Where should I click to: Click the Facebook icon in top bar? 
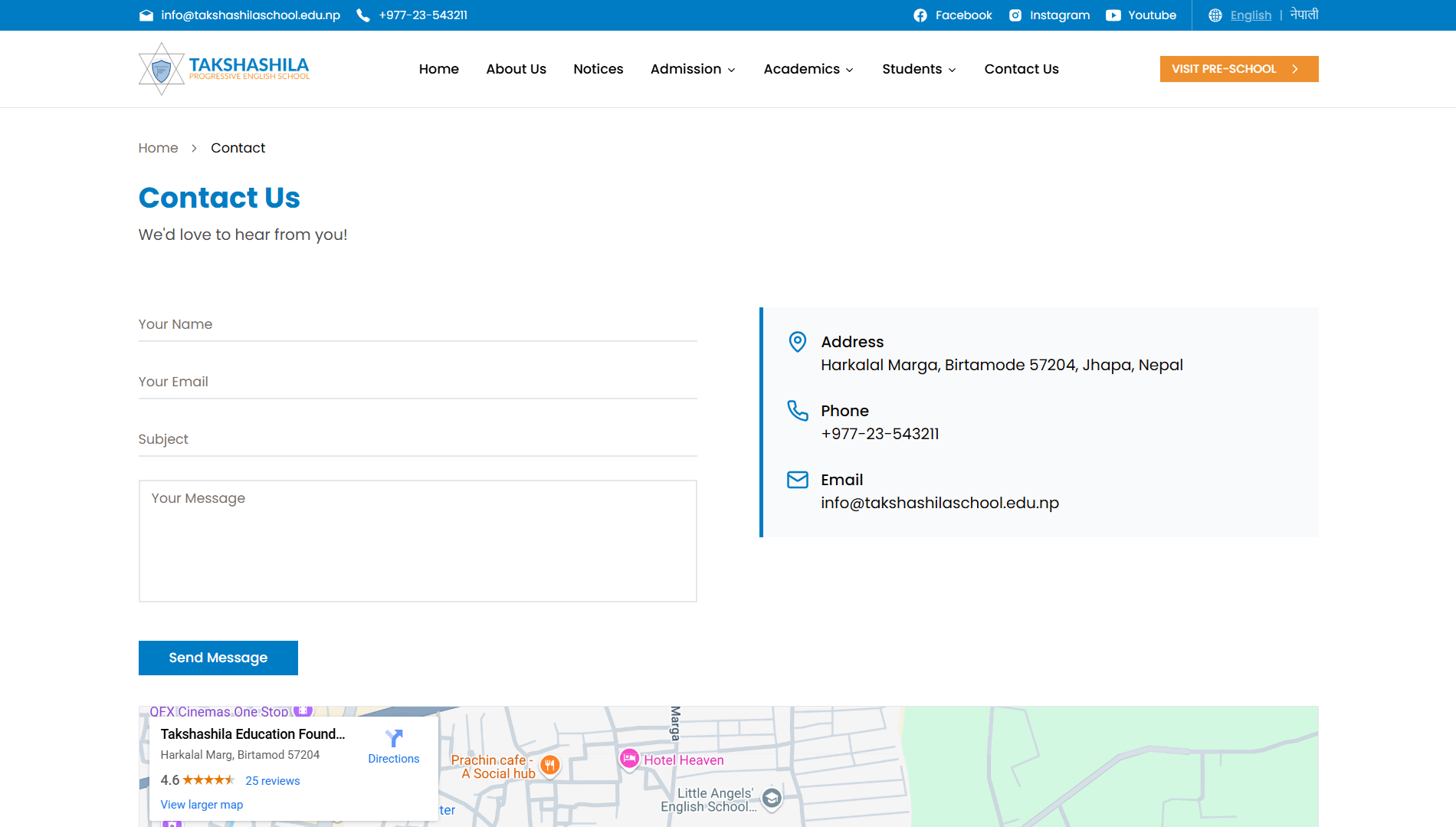[x=920, y=15]
